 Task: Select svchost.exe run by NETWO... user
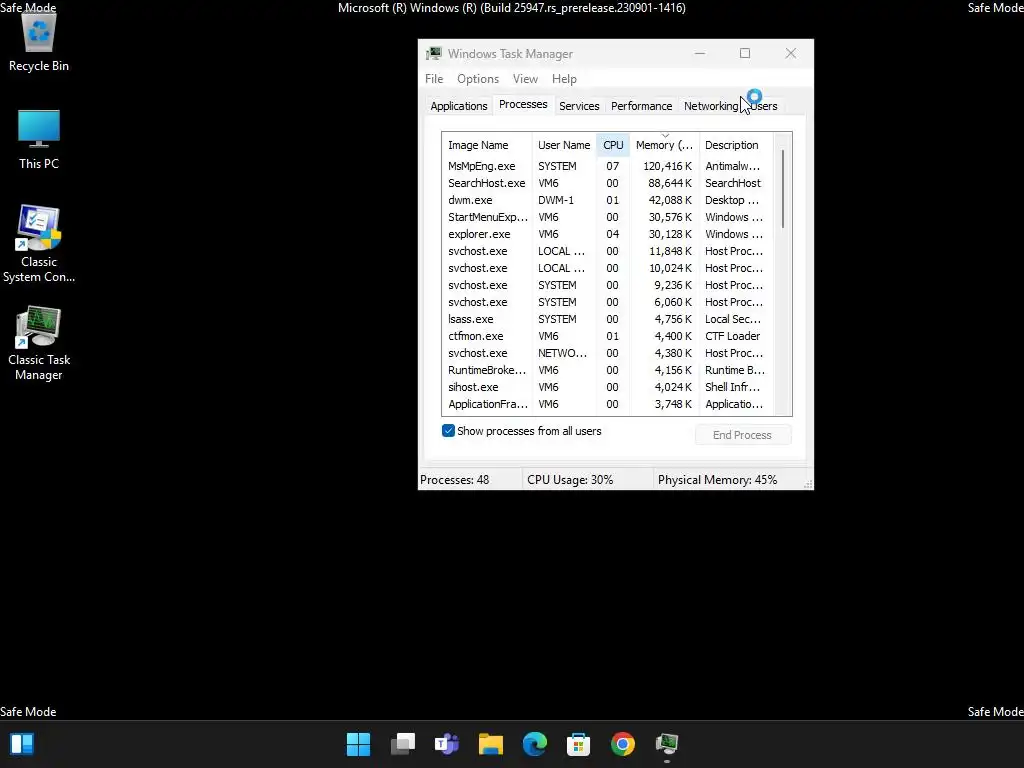pos(607,353)
